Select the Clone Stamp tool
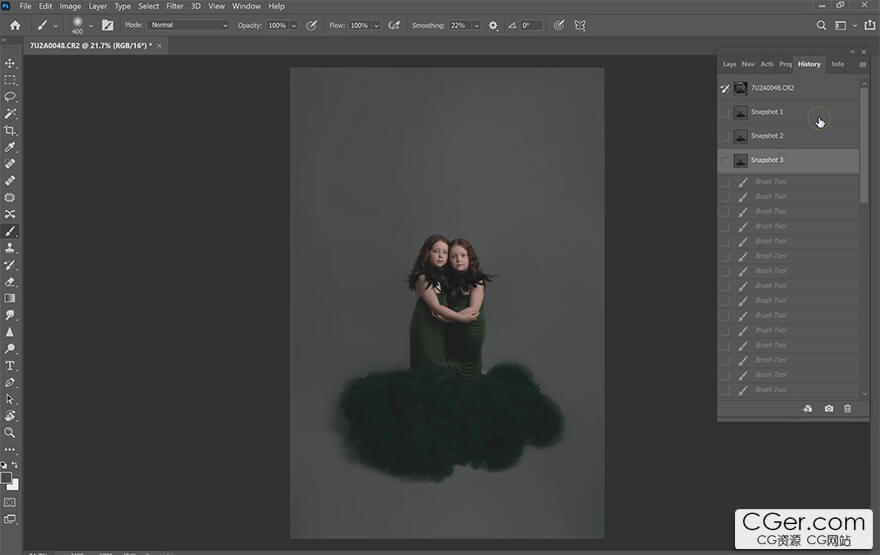The image size is (880, 555). click(10, 248)
